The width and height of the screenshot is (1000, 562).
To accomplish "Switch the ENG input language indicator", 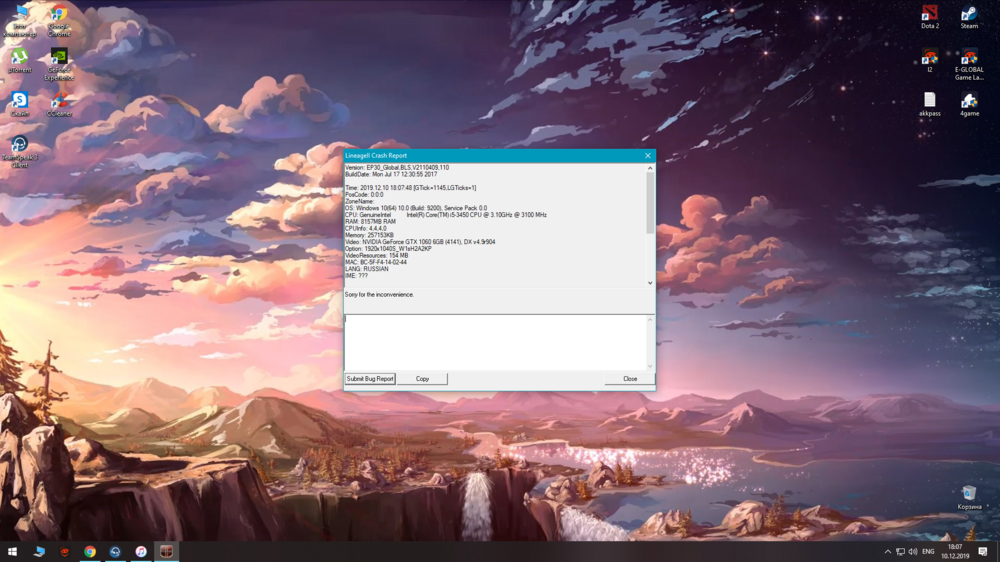I will 927,551.
